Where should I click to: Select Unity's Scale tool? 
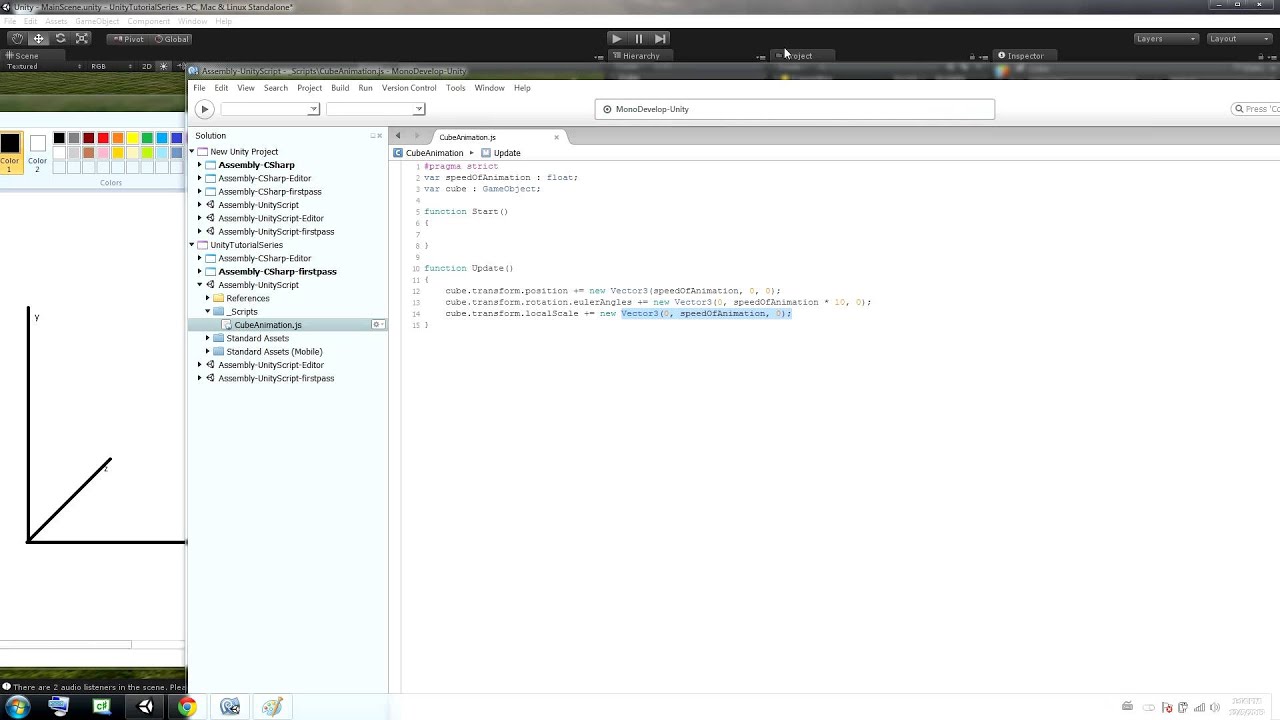click(82, 39)
